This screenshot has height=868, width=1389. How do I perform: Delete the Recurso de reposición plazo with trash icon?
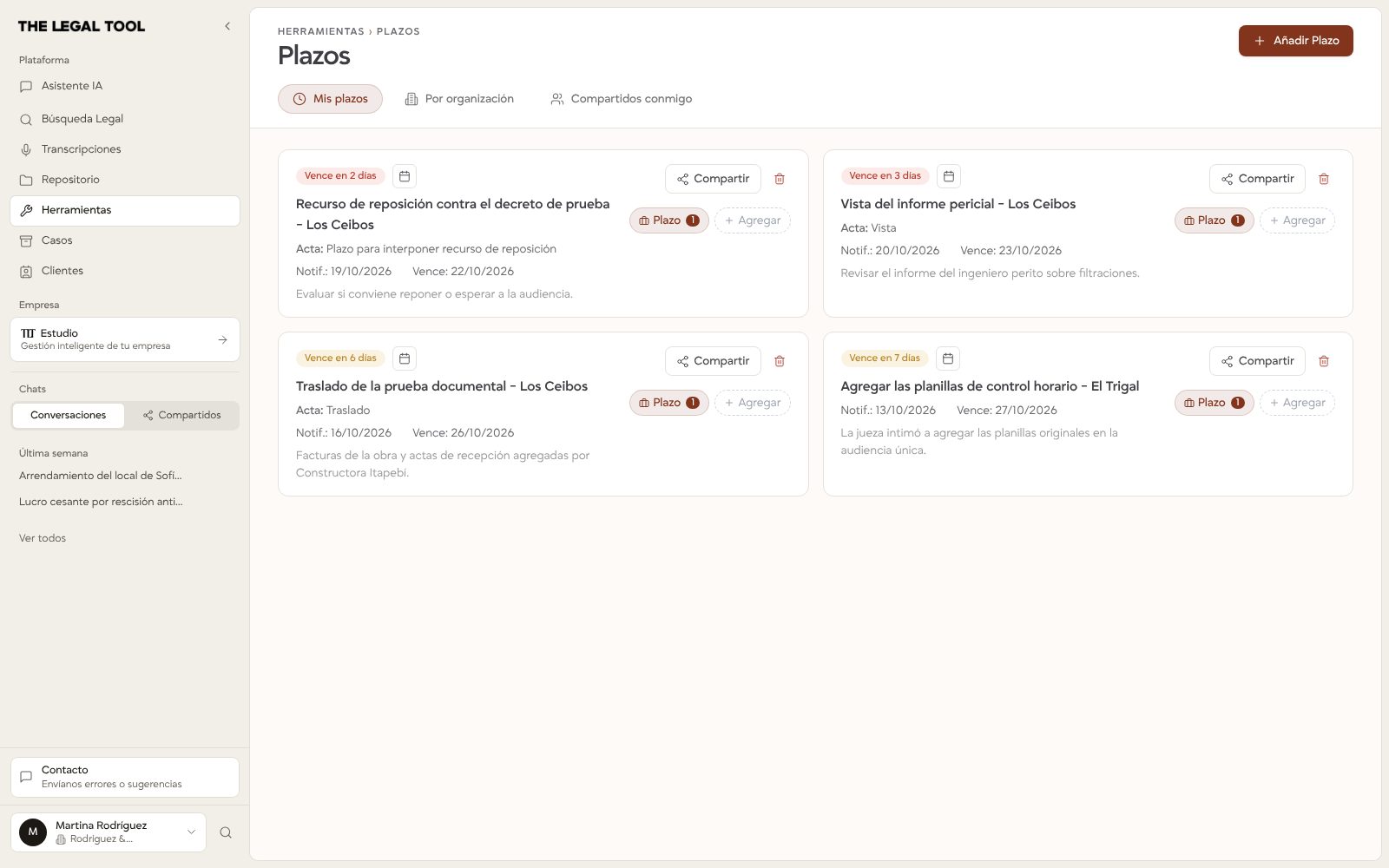780,179
